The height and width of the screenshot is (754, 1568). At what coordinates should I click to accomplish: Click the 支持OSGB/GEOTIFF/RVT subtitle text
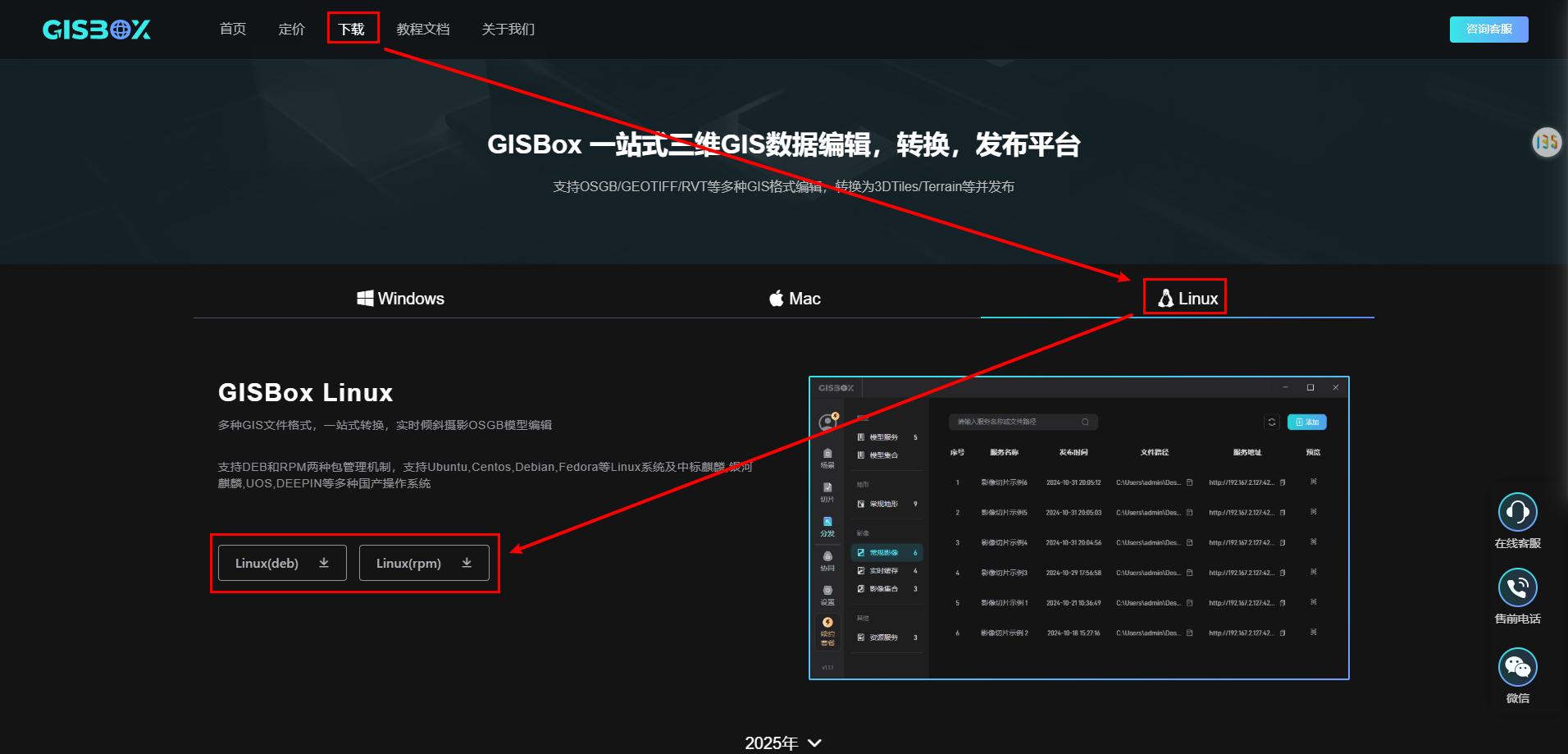click(x=784, y=187)
